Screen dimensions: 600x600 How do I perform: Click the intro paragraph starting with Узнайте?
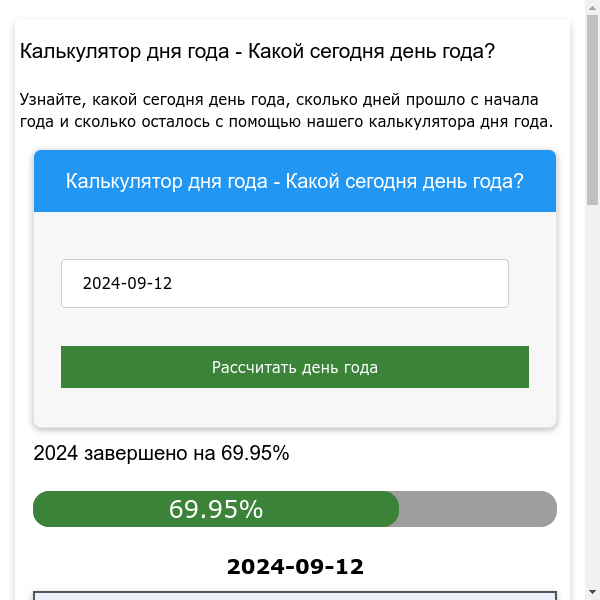285,111
